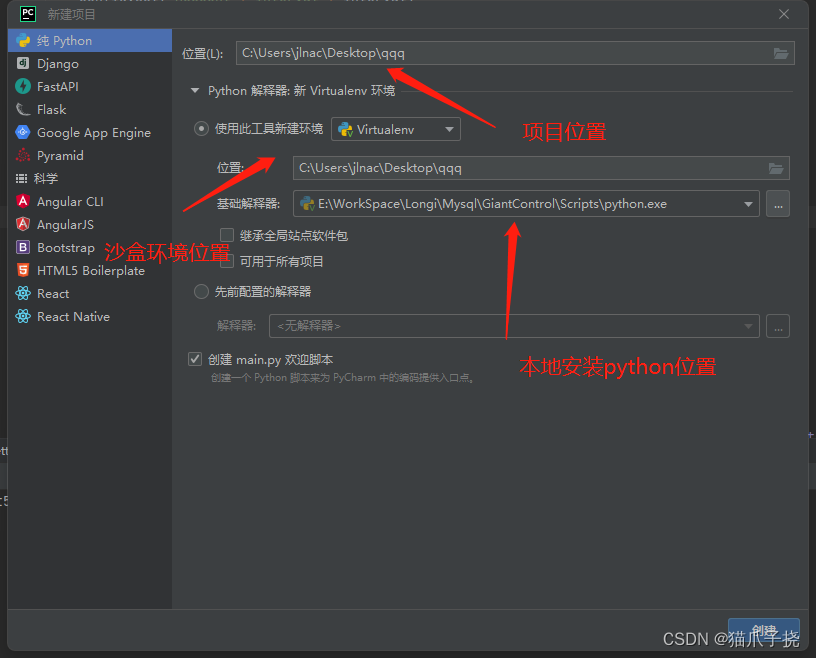Viewport: 816px width, 658px height.
Task: Click the Google App Engine icon
Action: [23, 132]
